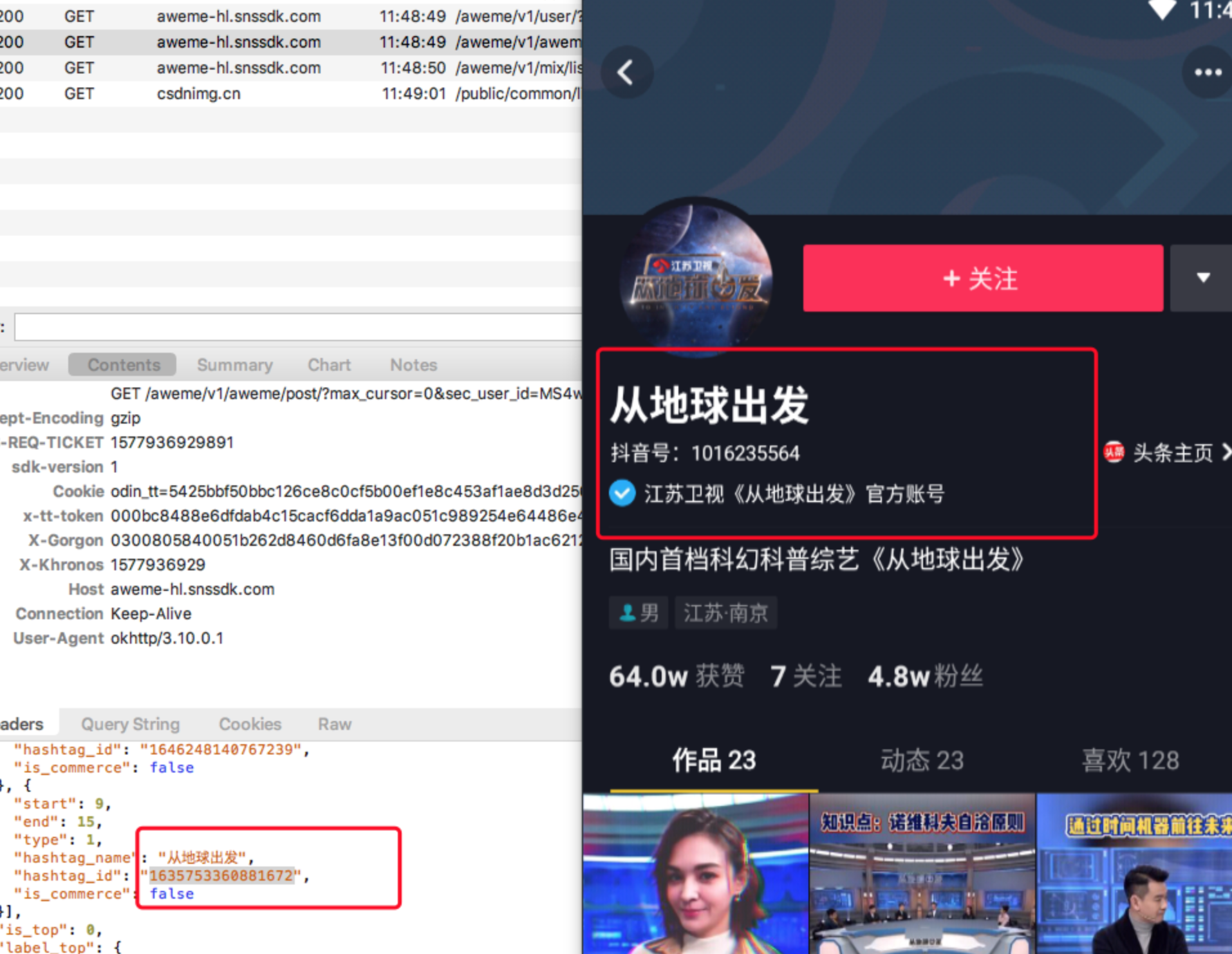Switch to the 喜欢 128 tab
This screenshot has height=954, width=1232.
(x=1130, y=760)
